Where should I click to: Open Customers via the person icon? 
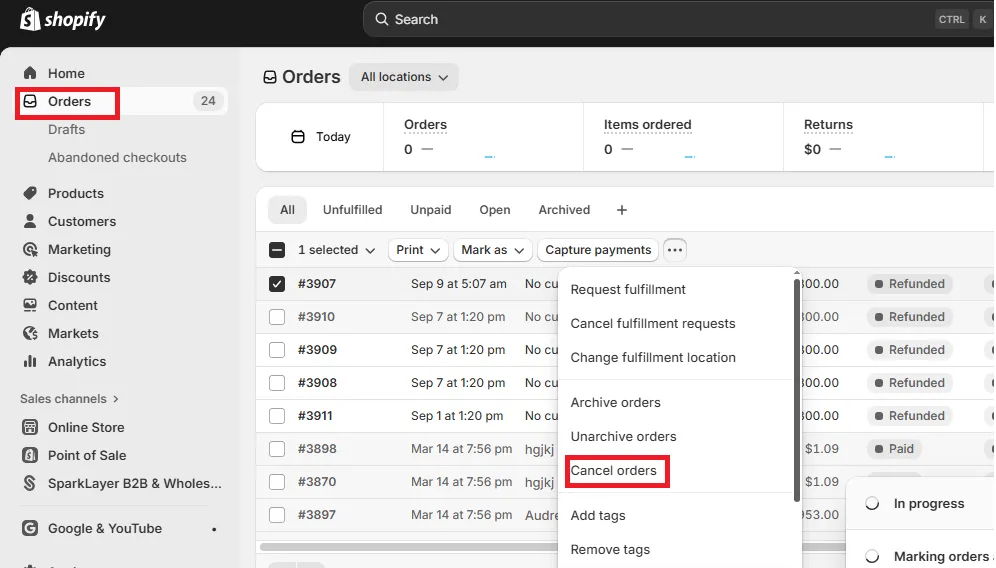tap(30, 221)
